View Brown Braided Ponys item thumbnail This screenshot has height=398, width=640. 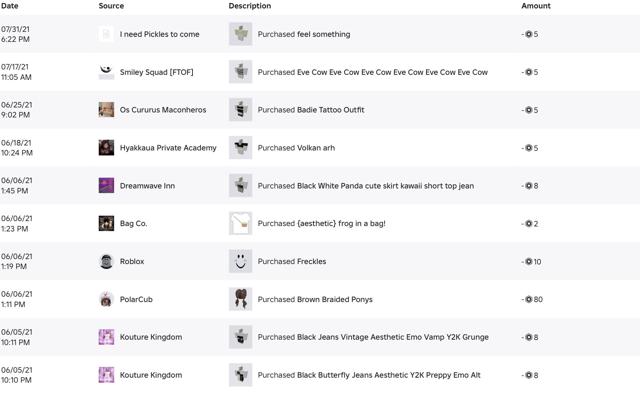[240, 299]
